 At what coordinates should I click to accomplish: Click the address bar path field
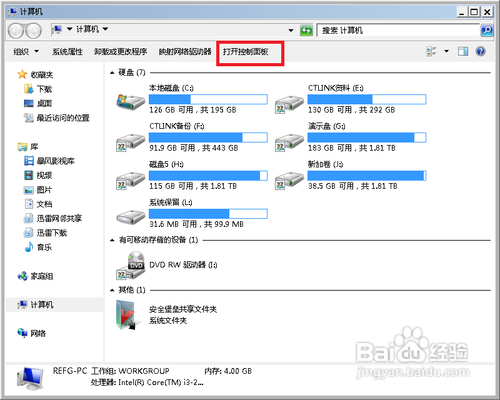point(173,30)
